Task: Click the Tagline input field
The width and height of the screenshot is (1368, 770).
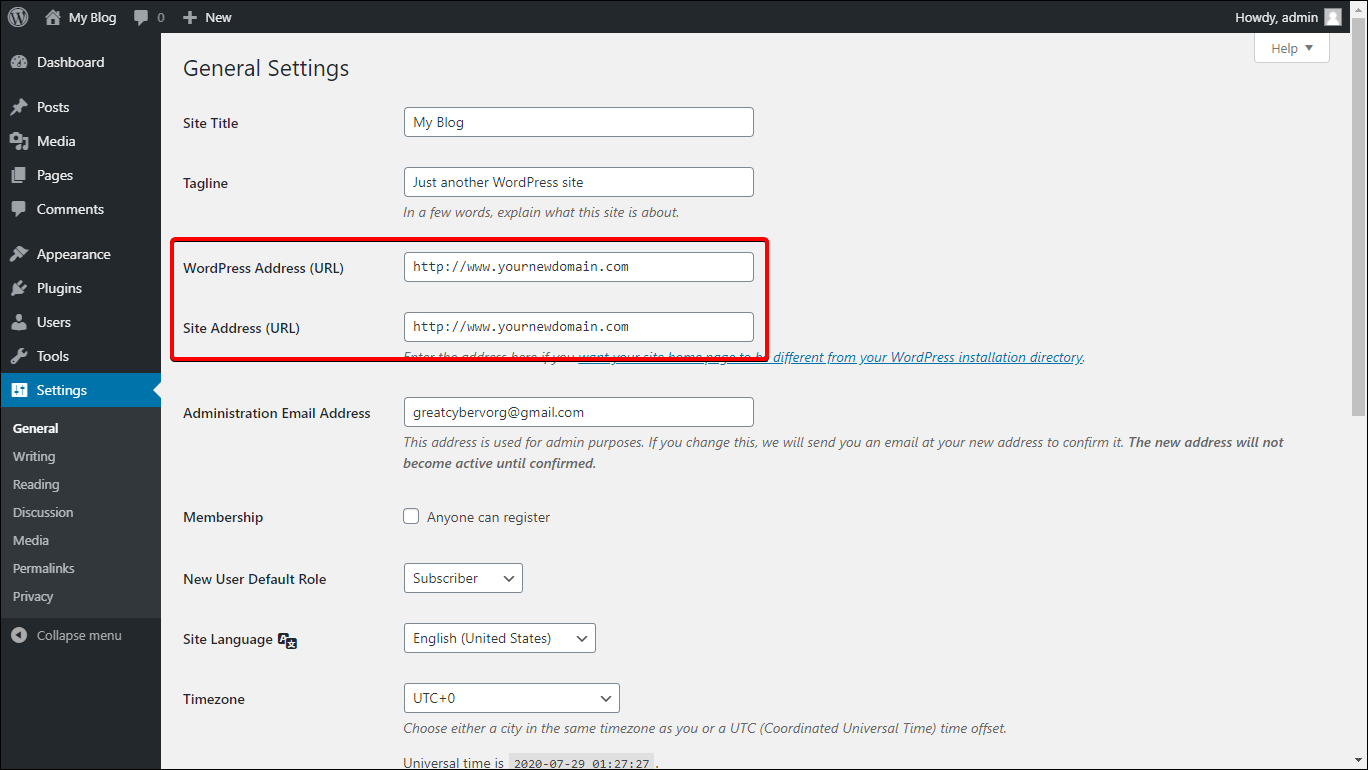Action: [578, 182]
